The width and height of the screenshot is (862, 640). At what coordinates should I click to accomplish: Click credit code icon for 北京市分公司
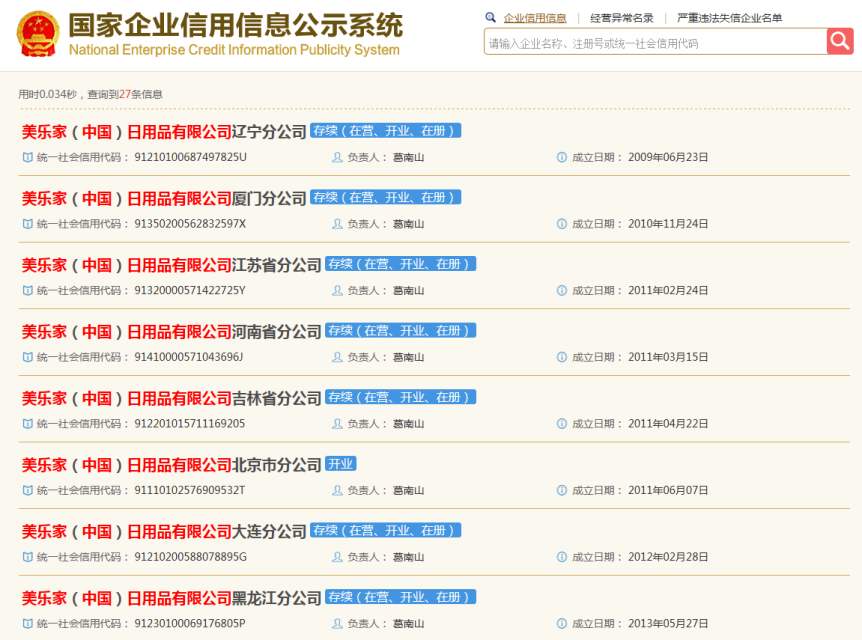pos(27,490)
